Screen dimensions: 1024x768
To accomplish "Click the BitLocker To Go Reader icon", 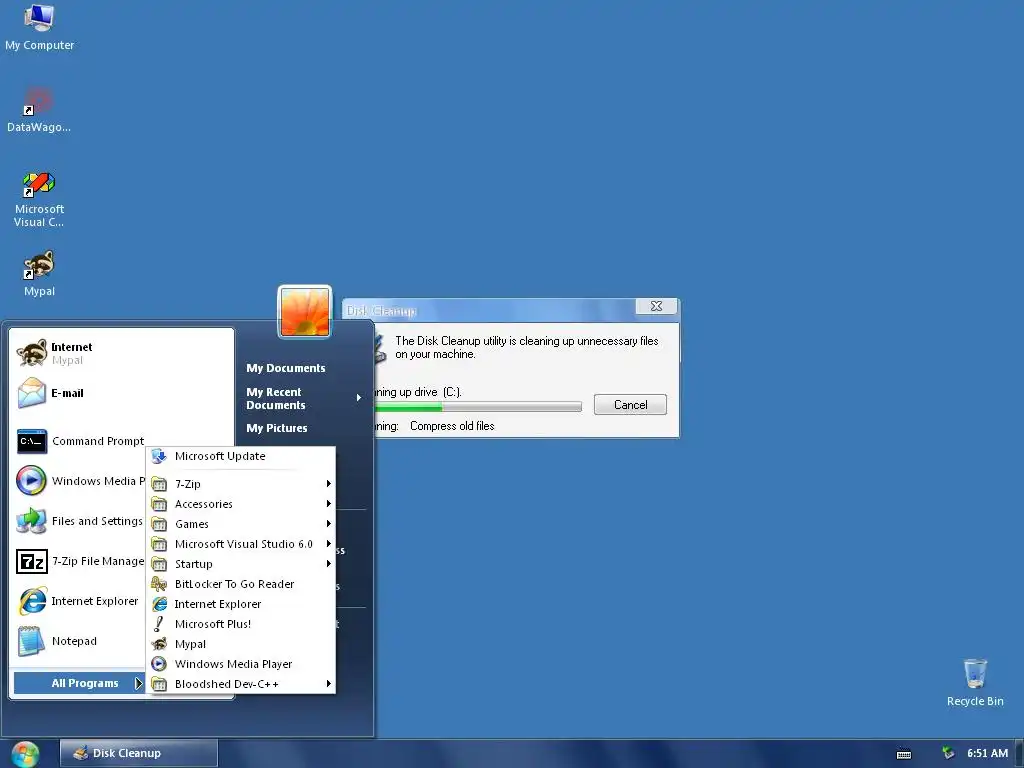I will pyautogui.click(x=159, y=584).
